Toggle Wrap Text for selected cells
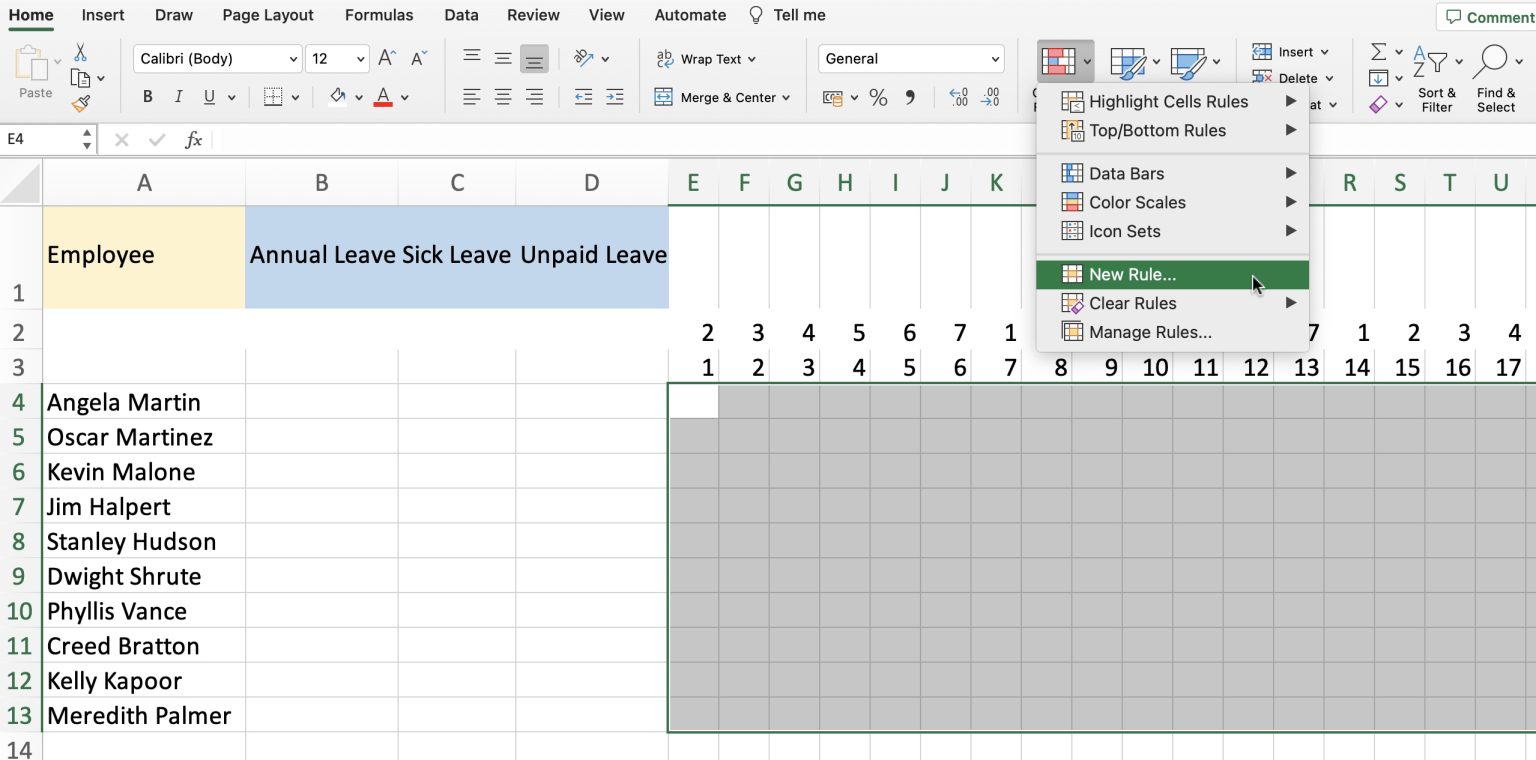Image resolution: width=1536 pixels, height=760 pixels. [707, 59]
